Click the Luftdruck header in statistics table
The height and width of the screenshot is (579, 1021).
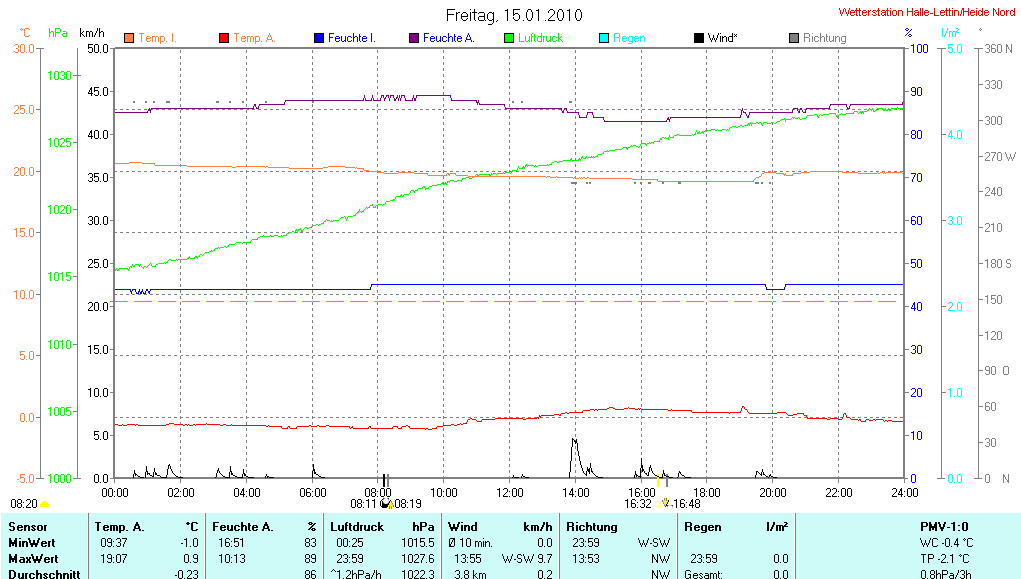(356, 526)
